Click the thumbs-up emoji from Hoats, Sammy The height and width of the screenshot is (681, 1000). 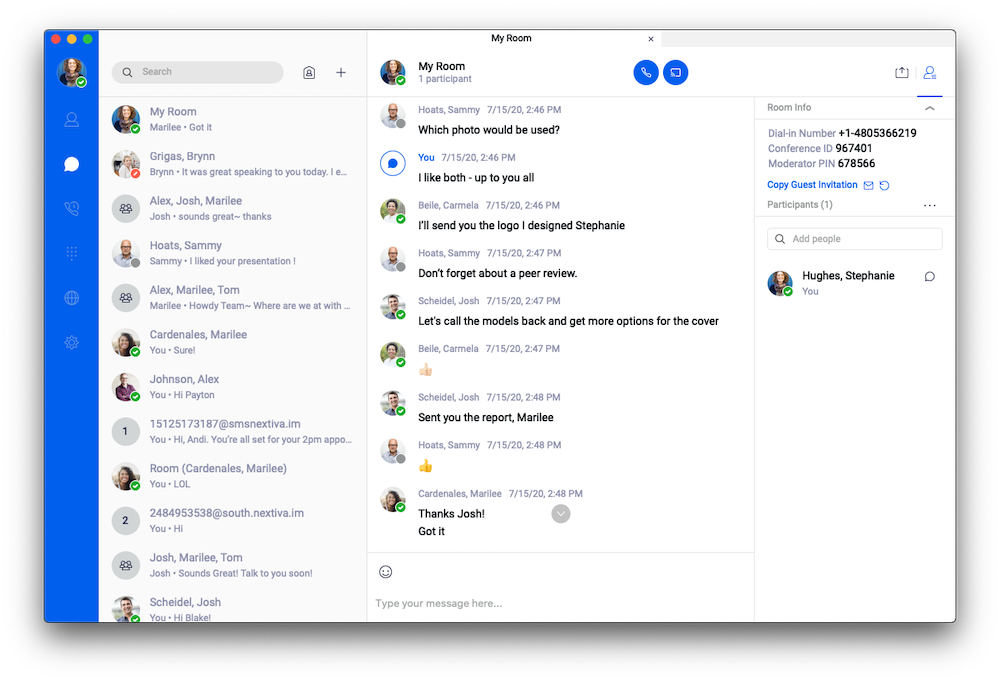click(425, 466)
